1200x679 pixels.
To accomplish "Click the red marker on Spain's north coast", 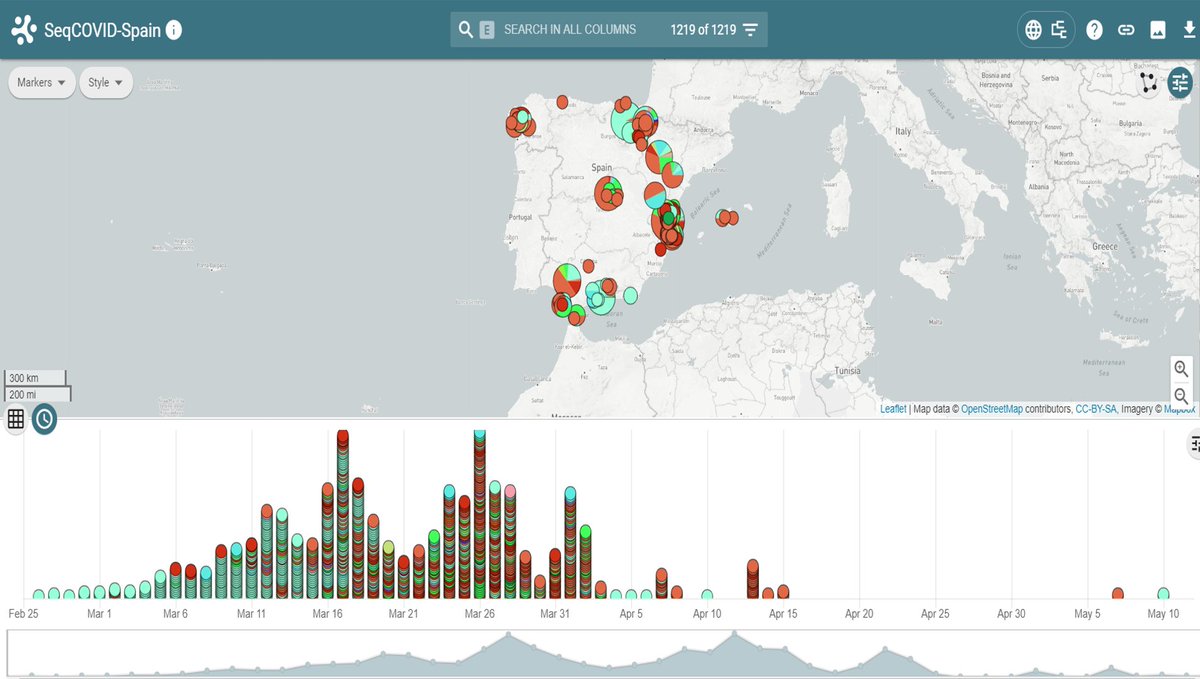I will coord(562,102).
